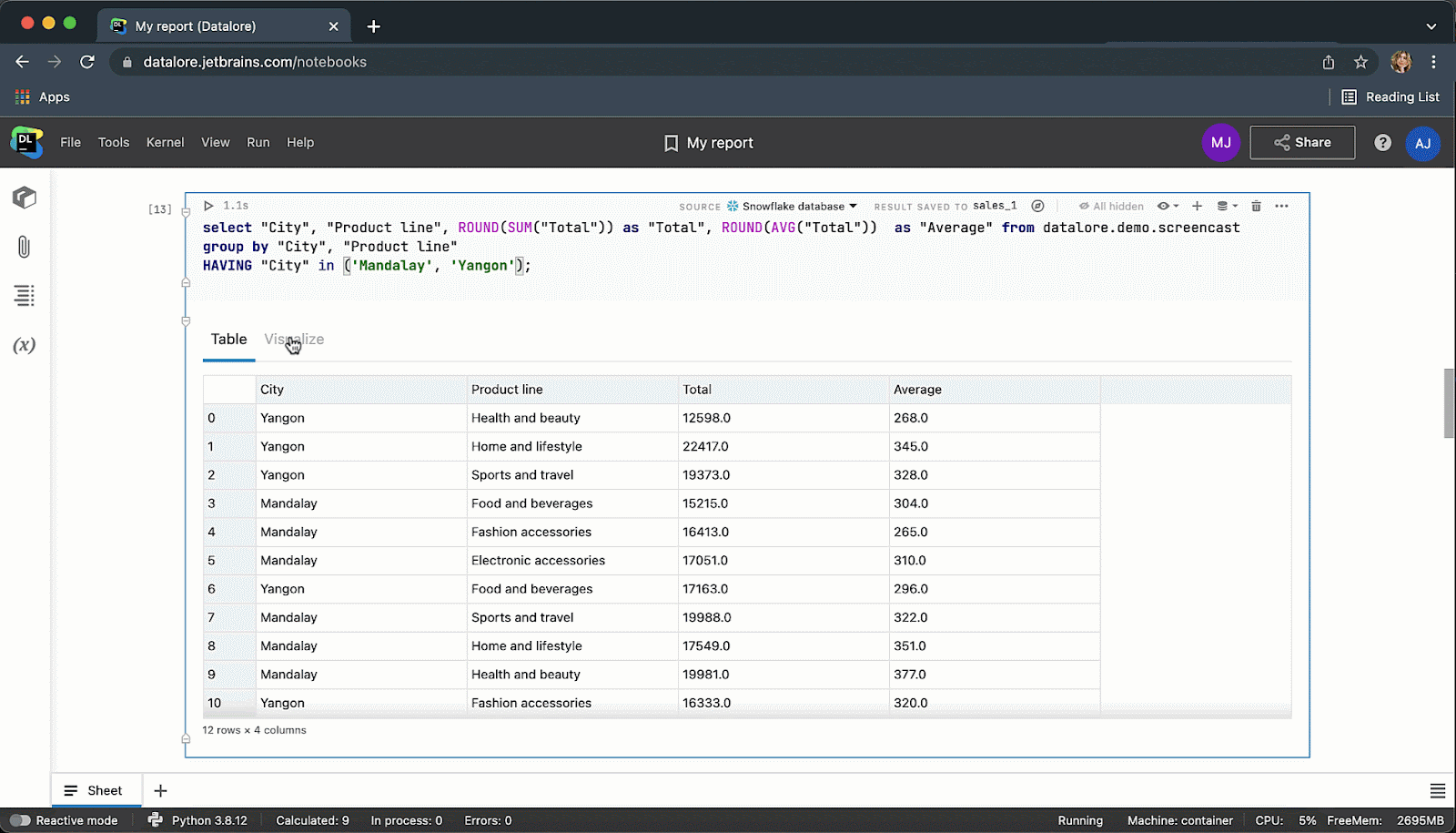Open the Variables (x) panel
The width and height of the screenshot is (1456, 833).
25,345
